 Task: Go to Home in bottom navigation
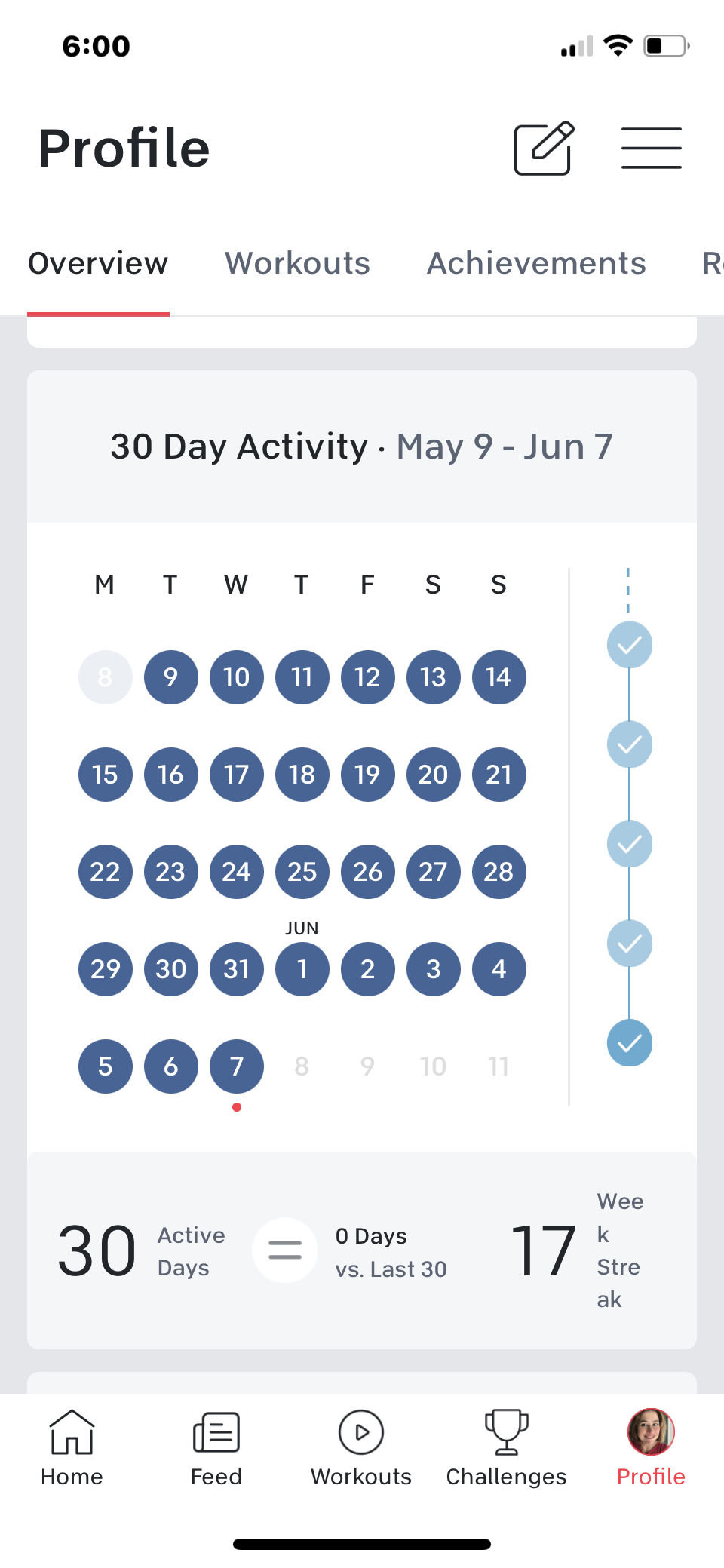[x=72, y=1448]
